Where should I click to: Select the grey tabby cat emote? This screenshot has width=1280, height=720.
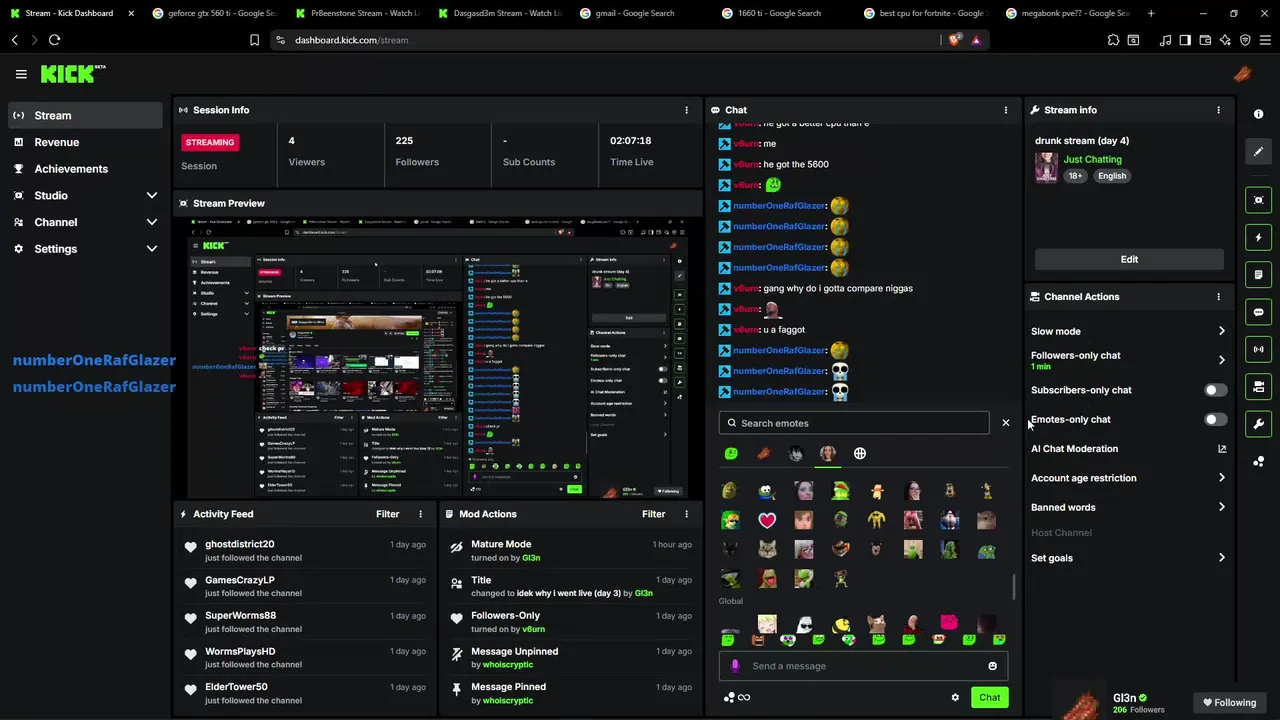tap(767, 549)
